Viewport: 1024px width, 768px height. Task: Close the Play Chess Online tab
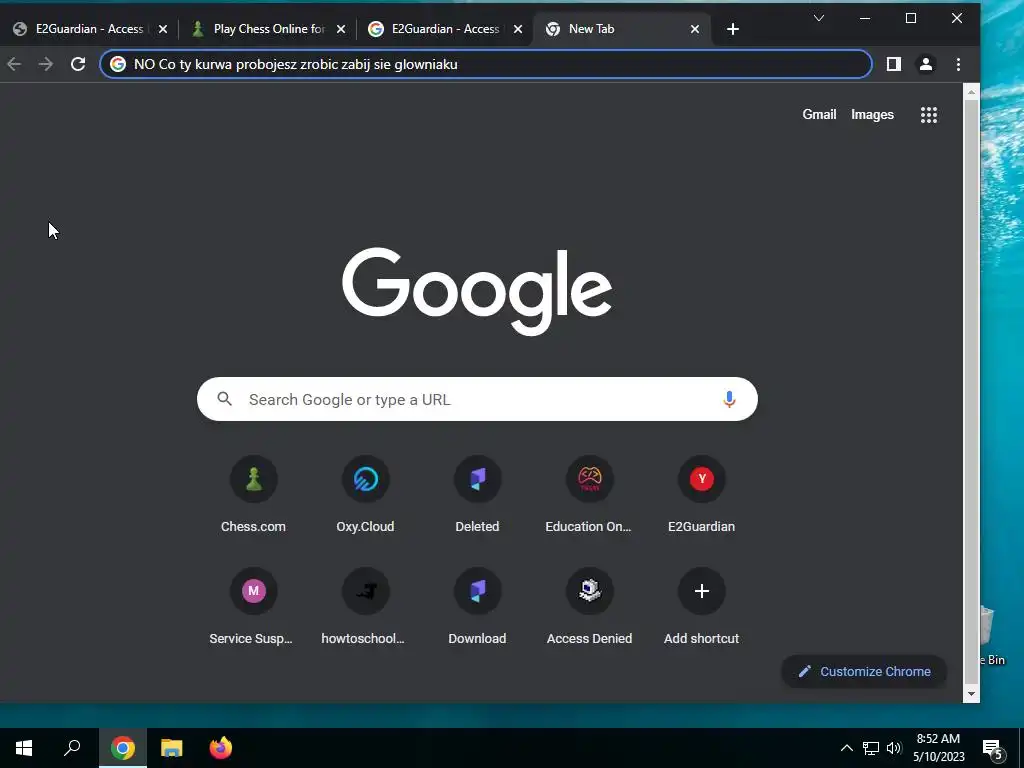tap(340, 29)
